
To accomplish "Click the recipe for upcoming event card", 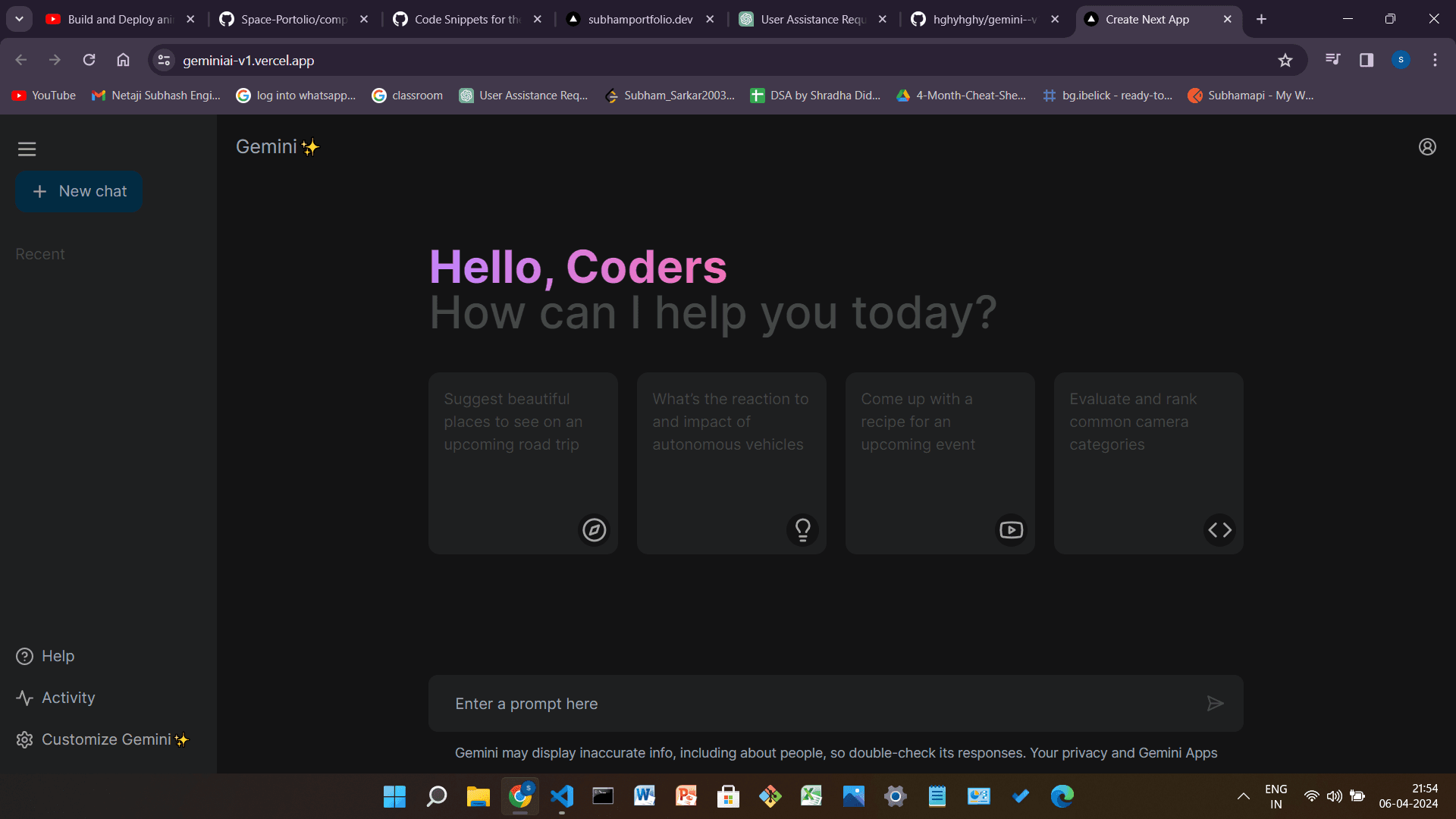I will [940, 463].
